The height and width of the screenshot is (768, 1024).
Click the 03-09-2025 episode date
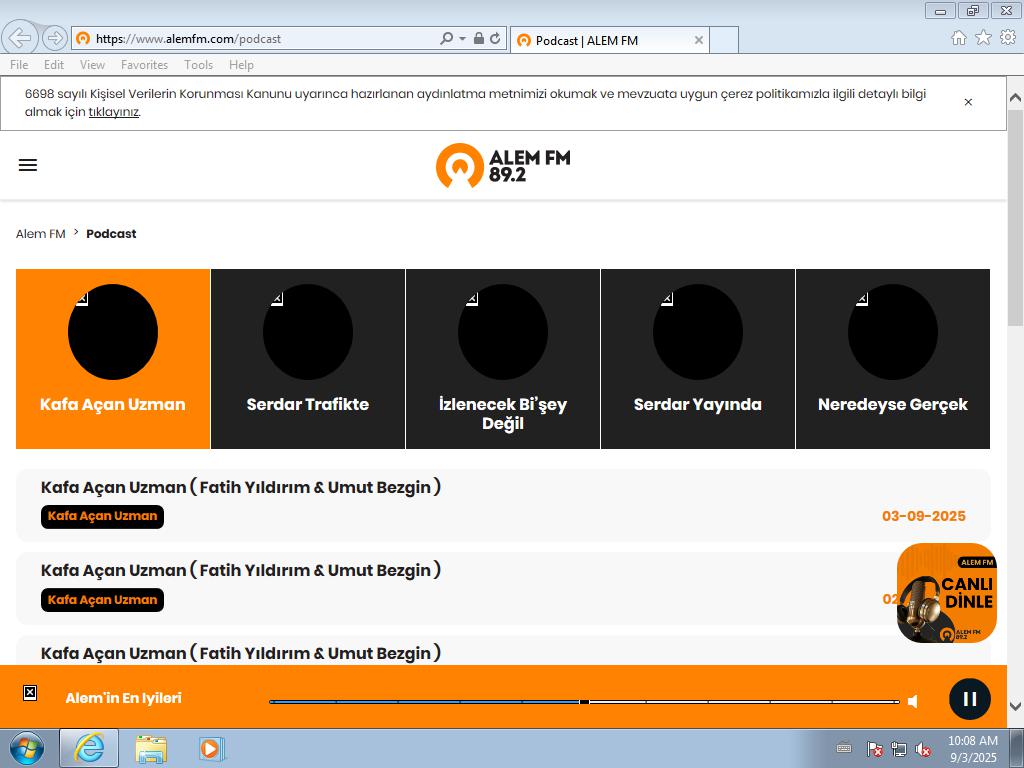coord(923,516)
